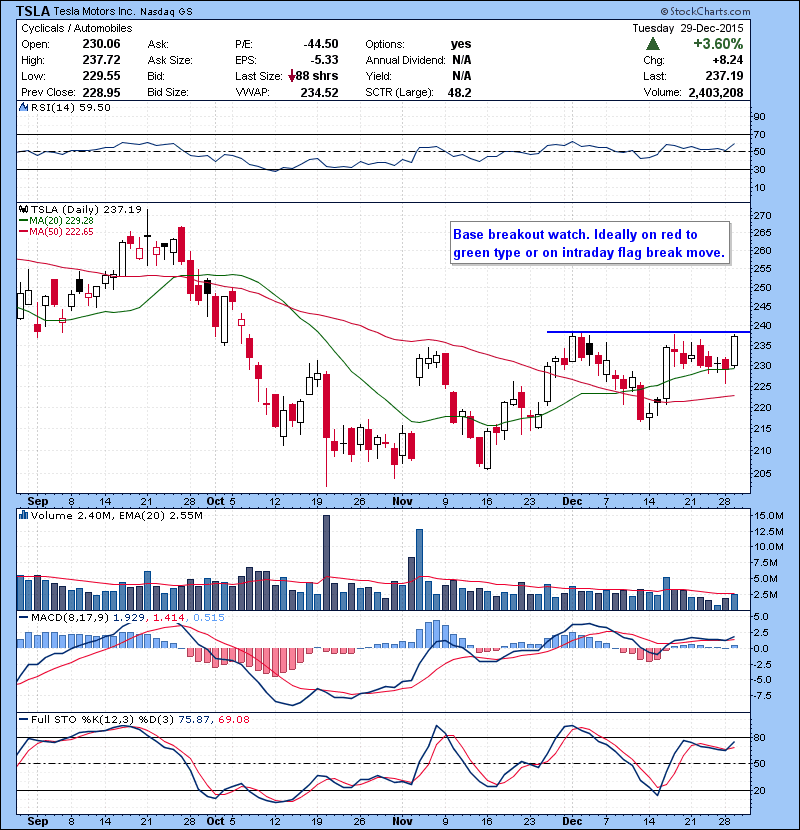Viewport: 800px width, 830px height.
Task: Select the Prev Close value 228.95
Action: click(101, 92)
